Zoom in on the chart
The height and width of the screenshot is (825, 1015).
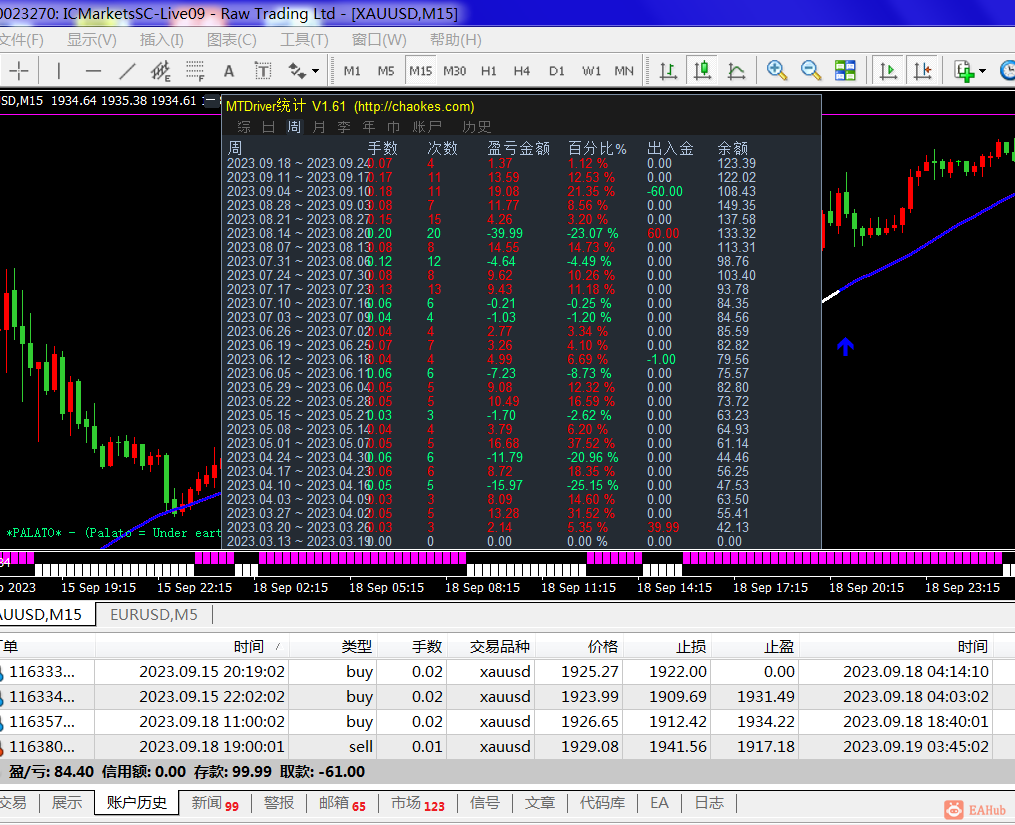(776, 70)
